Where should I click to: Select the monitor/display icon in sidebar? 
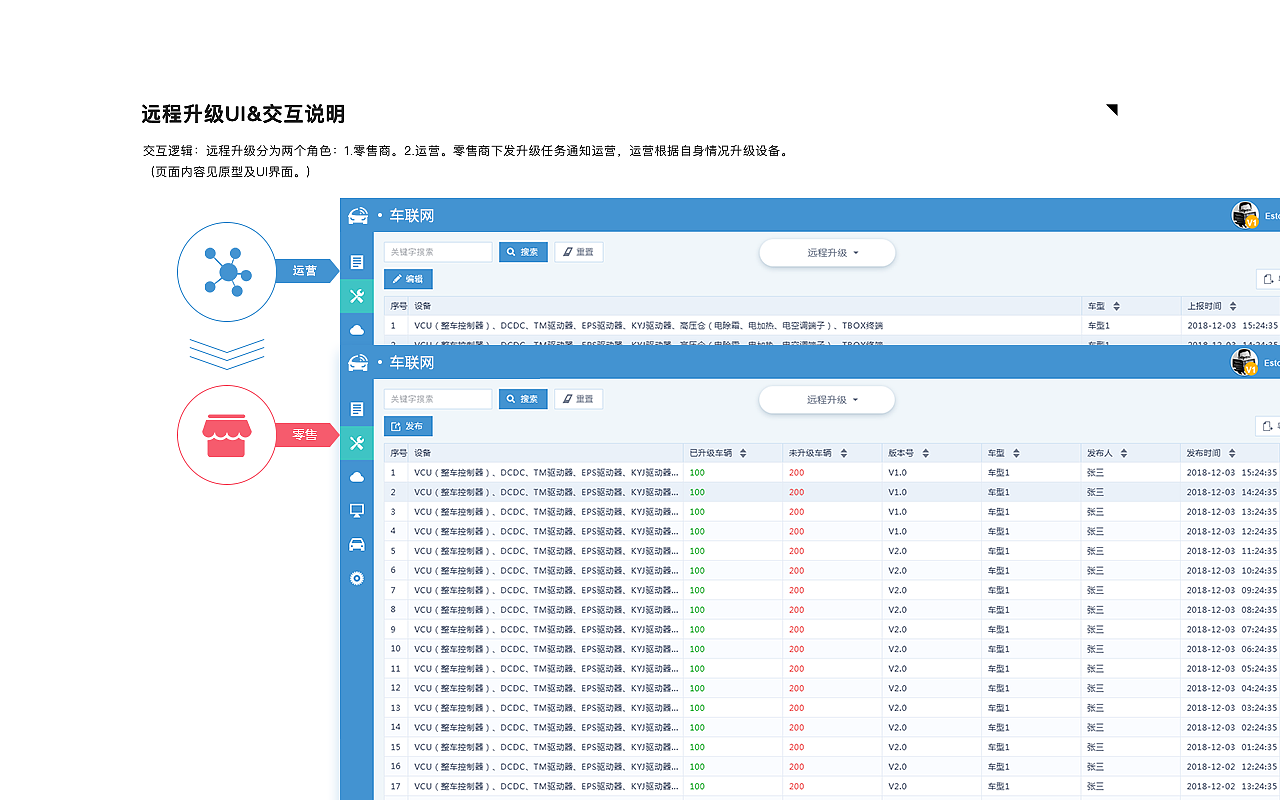[x=357, y=511]
